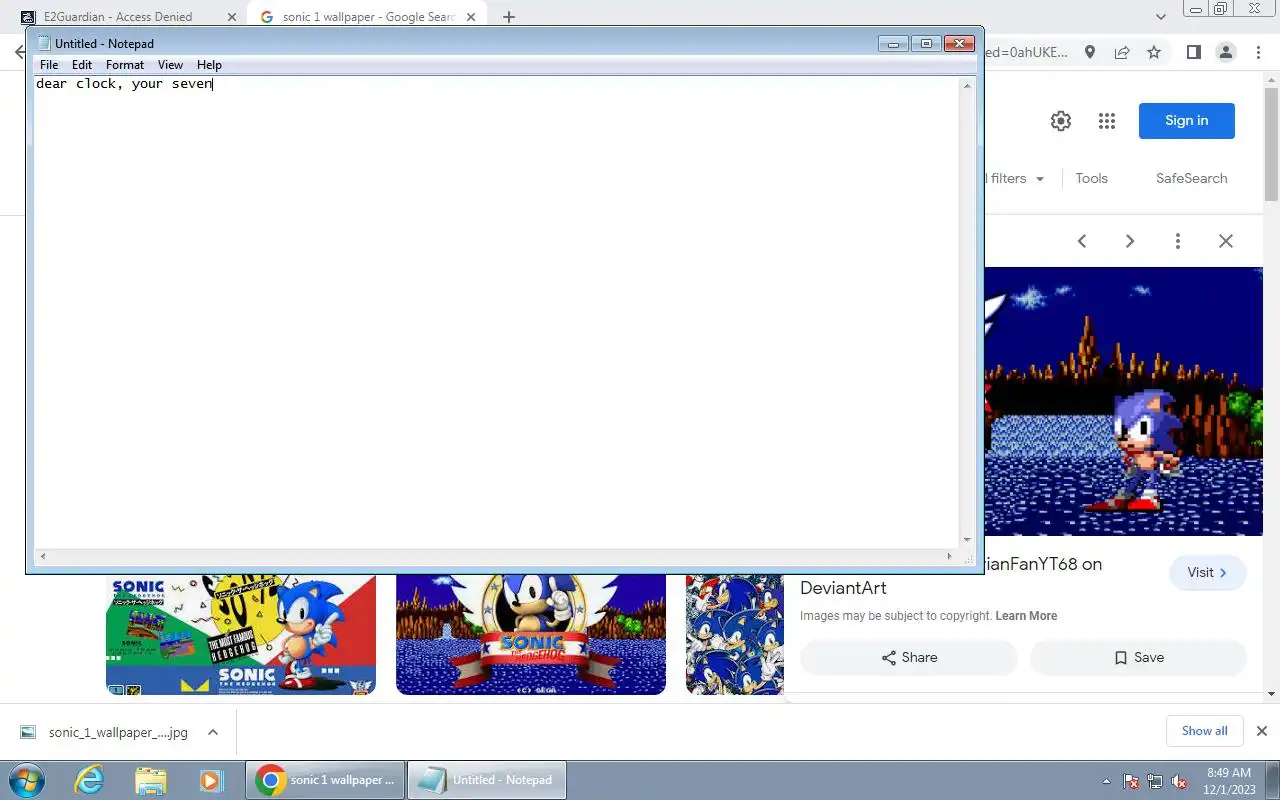Image resolution: width=1280 pixels, height=800 pixels.
Task: Open the Sonic pattern wallpaper thumbnail
Action: (x=735, y=634)
